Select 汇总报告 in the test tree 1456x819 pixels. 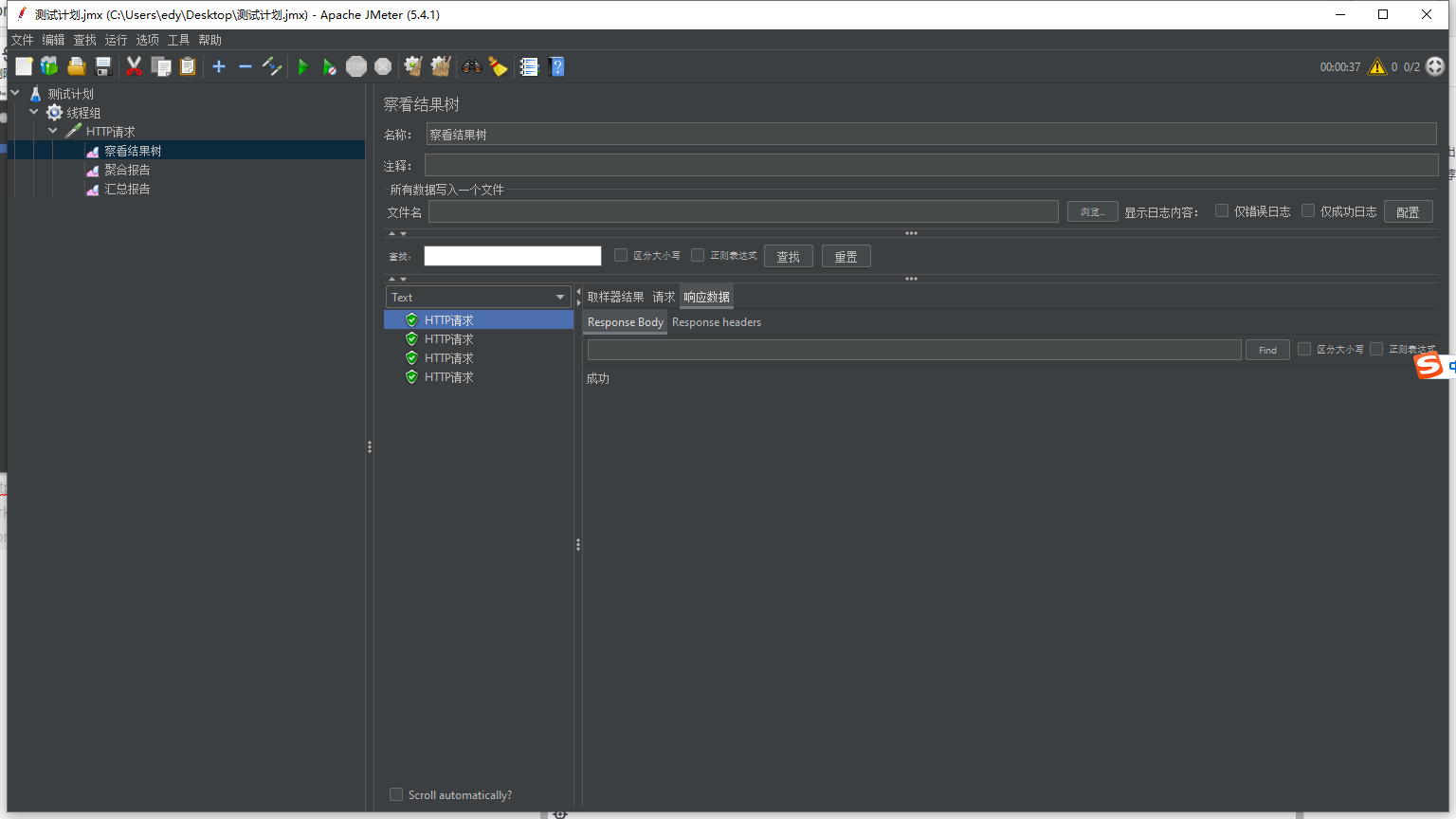[x=127, y=189]
